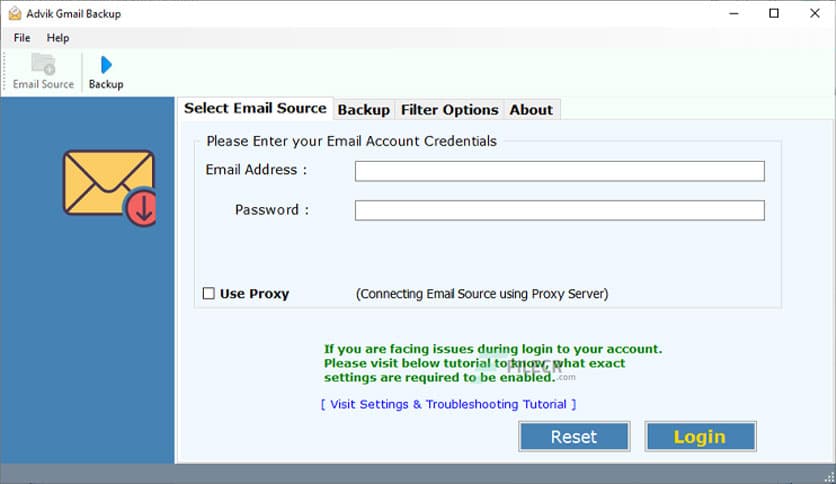Go to the About tab
The image size is (836, 484).
point(530,110)
